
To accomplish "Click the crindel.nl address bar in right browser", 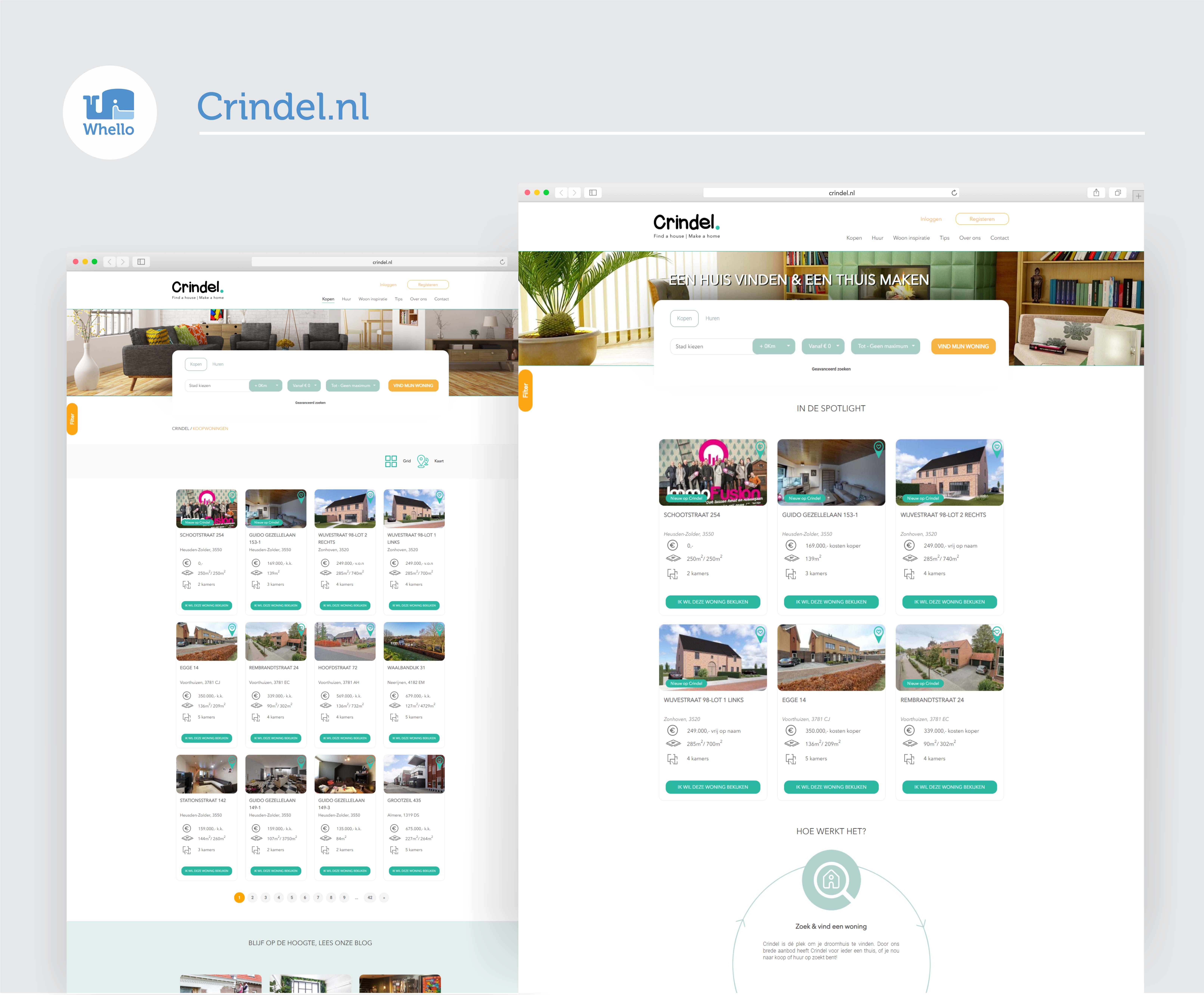I will (831, 193).
